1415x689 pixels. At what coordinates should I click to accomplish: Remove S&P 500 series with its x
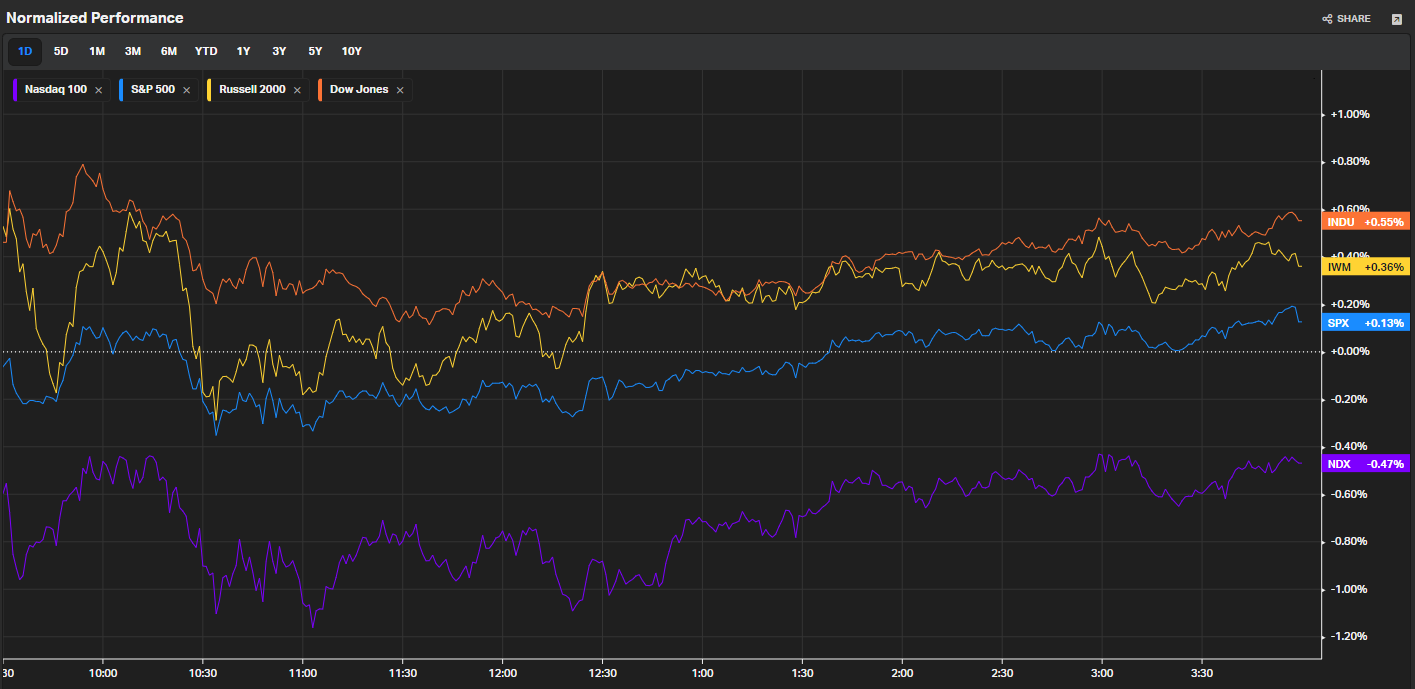point(186,90)
